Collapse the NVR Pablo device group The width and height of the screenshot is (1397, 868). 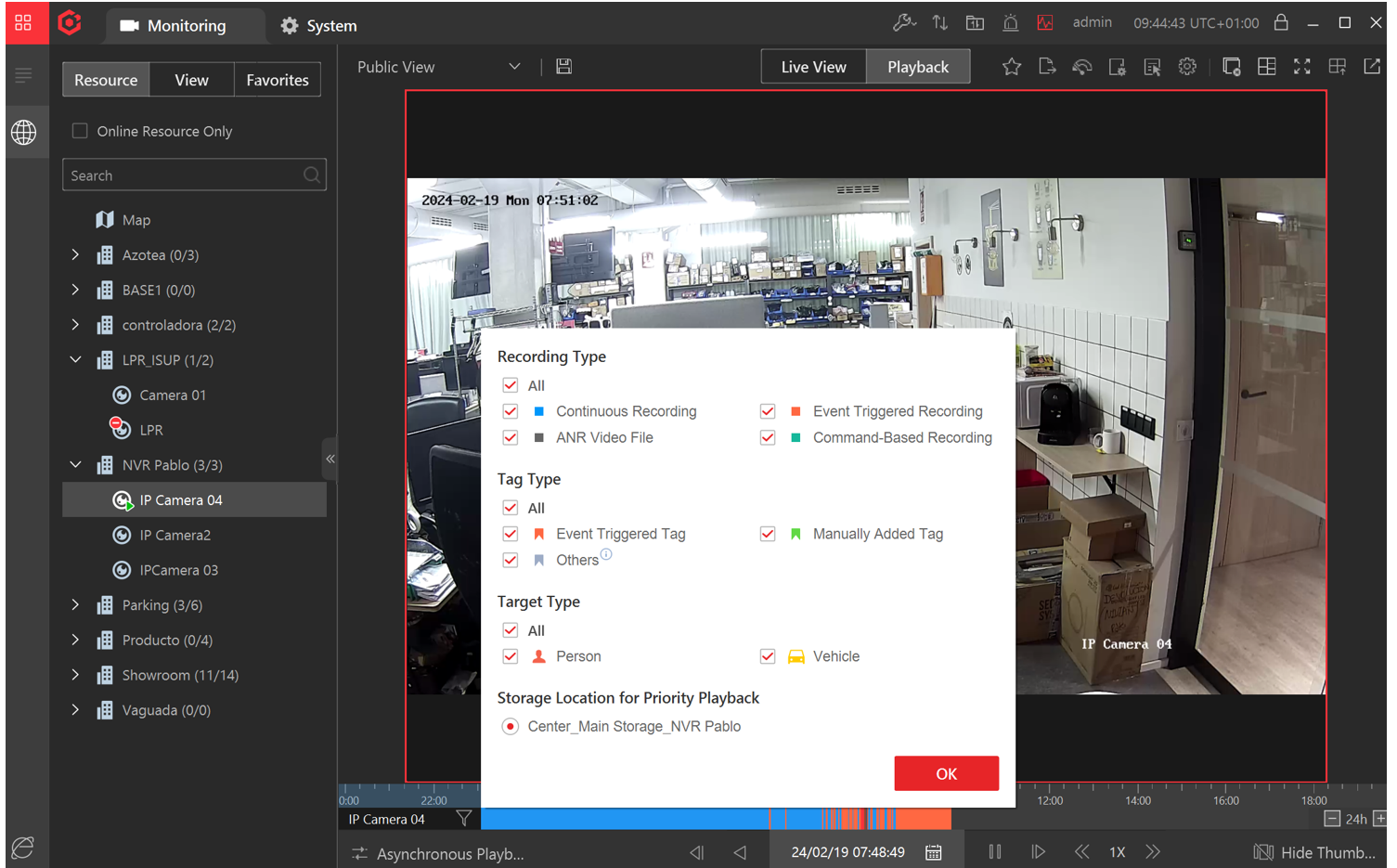75,464
